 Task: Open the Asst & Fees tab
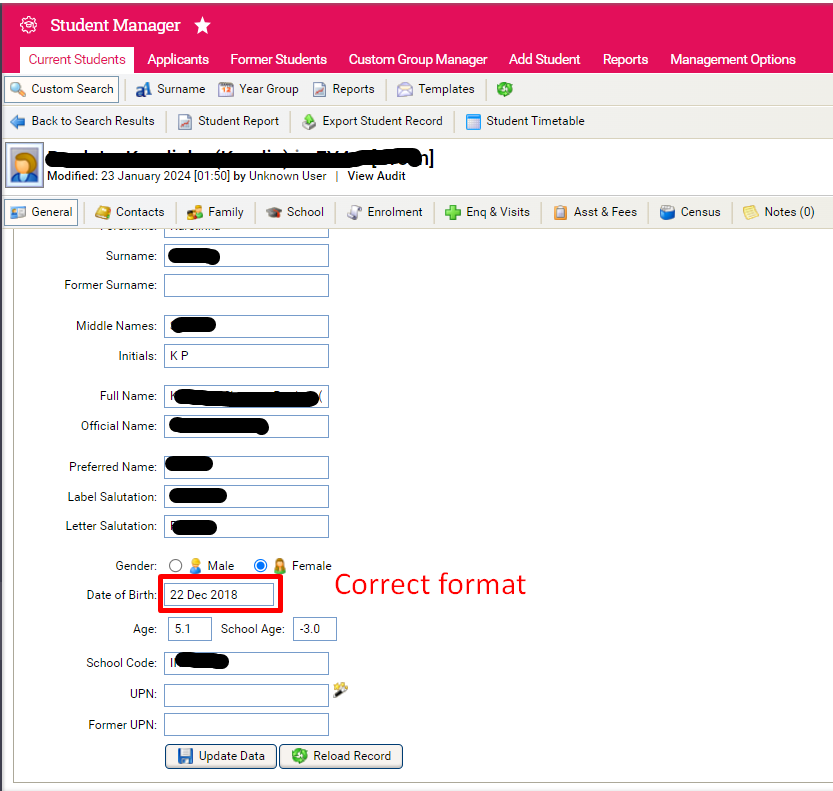tap(595, 212)
